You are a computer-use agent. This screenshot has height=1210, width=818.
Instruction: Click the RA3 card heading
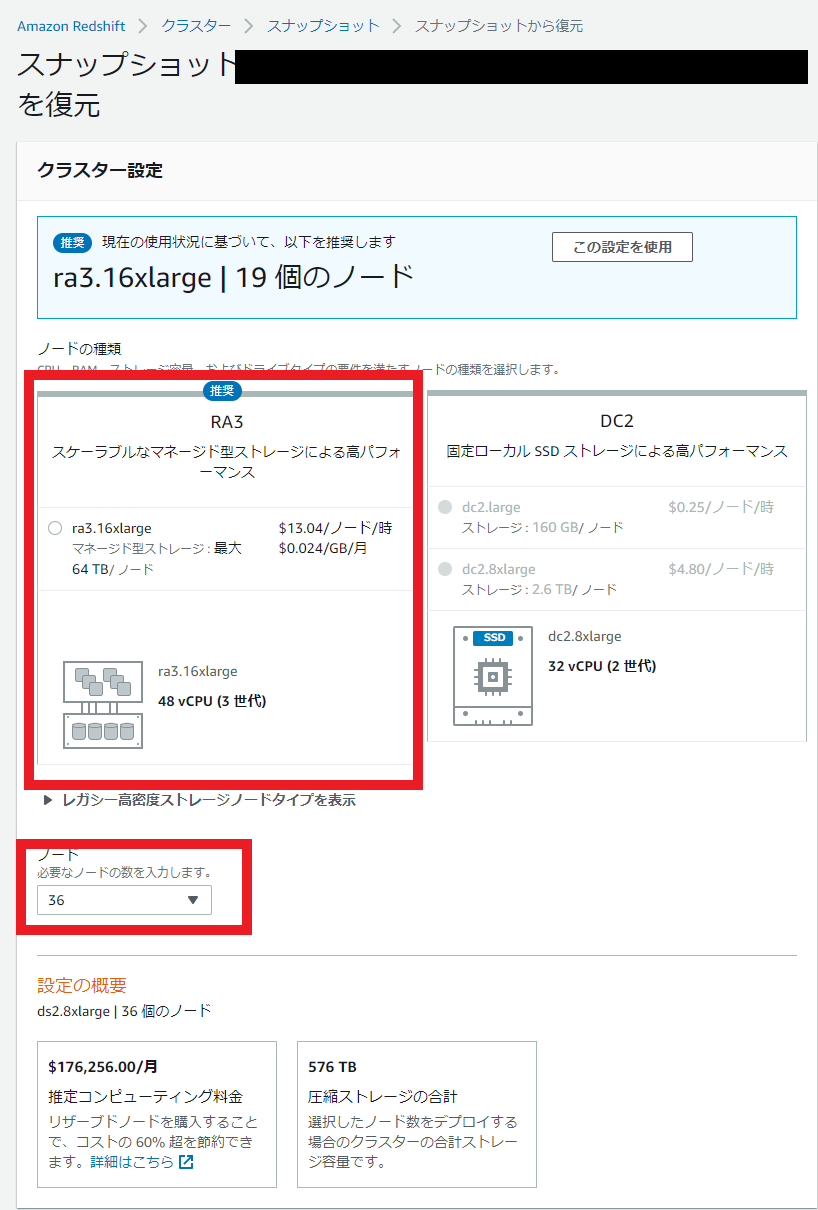tap(226, 423)
